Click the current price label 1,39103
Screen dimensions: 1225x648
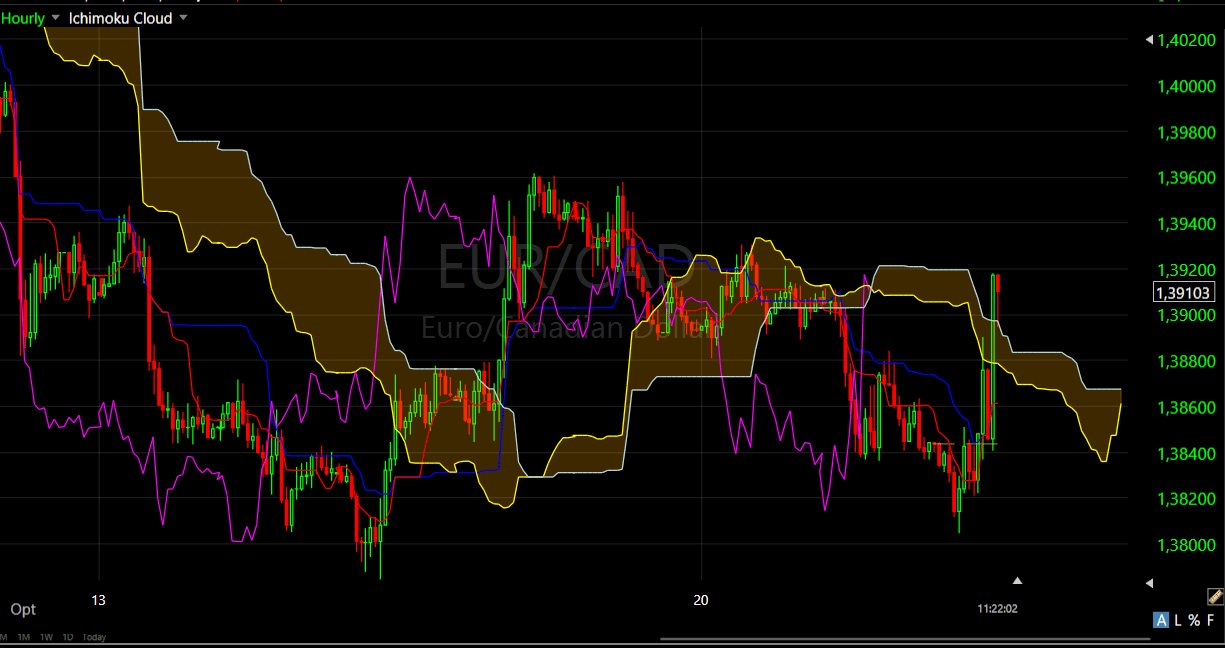click(x=1186, y=292)
